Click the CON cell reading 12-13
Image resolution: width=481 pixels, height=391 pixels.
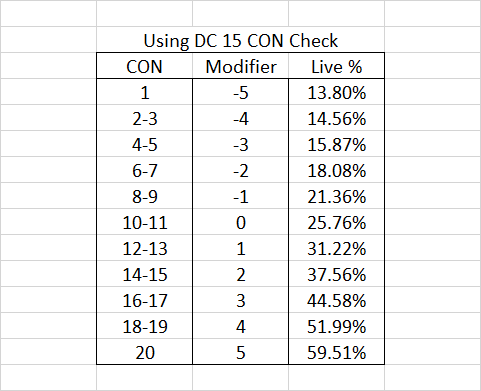[x=144, y=248]
